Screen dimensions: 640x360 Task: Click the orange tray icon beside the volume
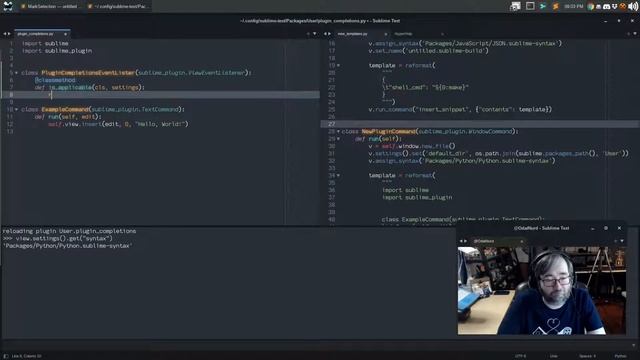point(623,7)
